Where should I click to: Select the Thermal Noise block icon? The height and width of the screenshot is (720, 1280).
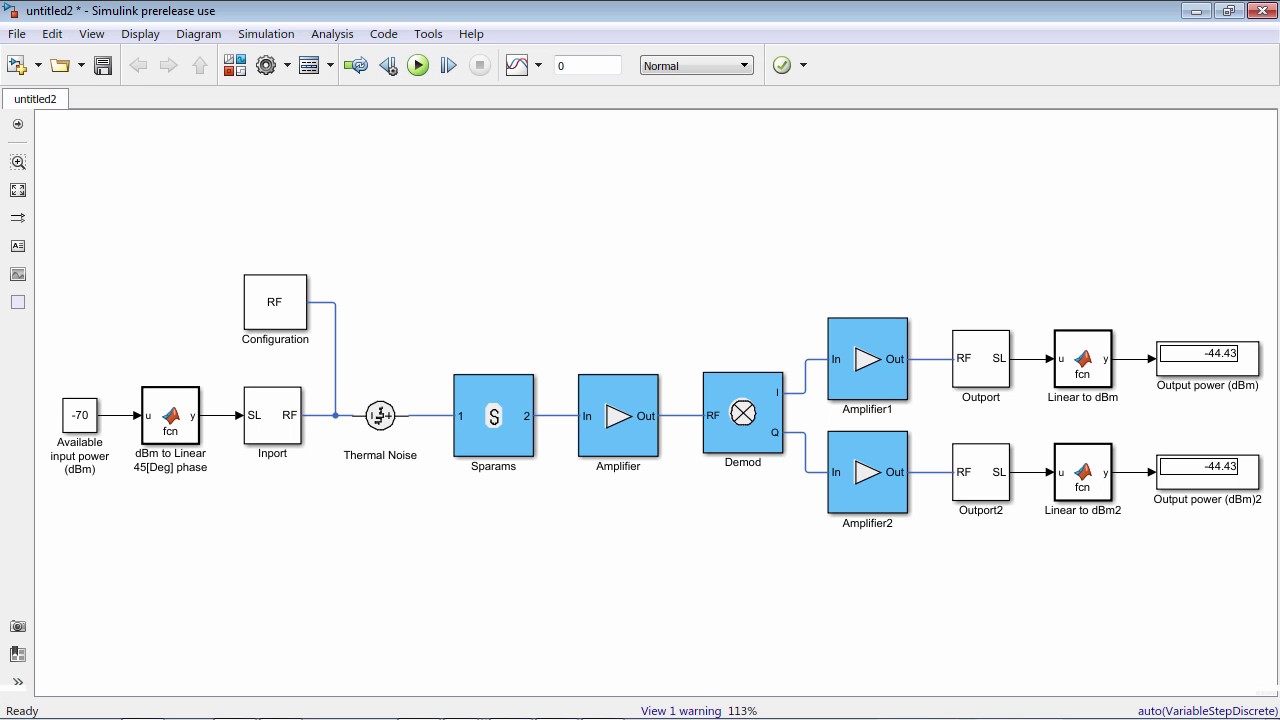tap(380, 415)
